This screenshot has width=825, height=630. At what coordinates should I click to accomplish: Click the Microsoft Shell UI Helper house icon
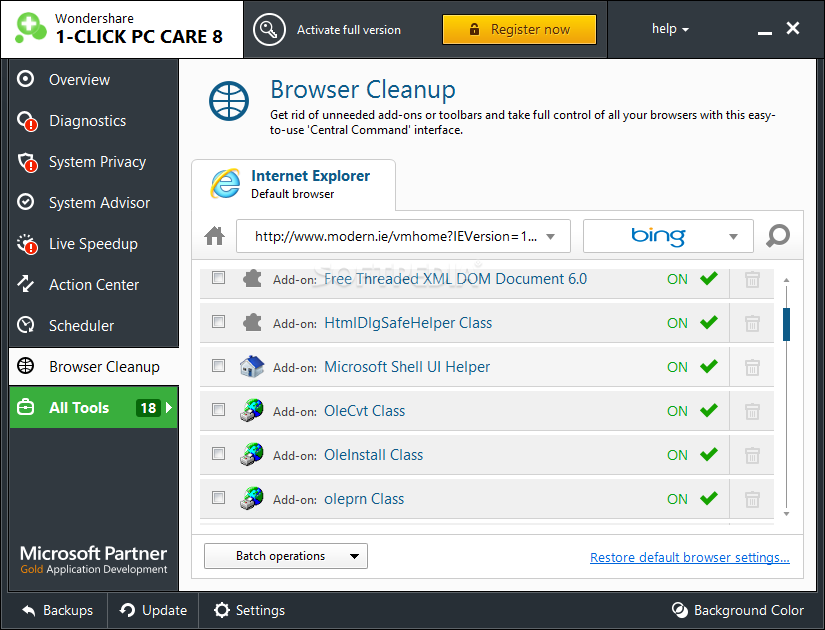pyautogui.click(x=251, y=366)
